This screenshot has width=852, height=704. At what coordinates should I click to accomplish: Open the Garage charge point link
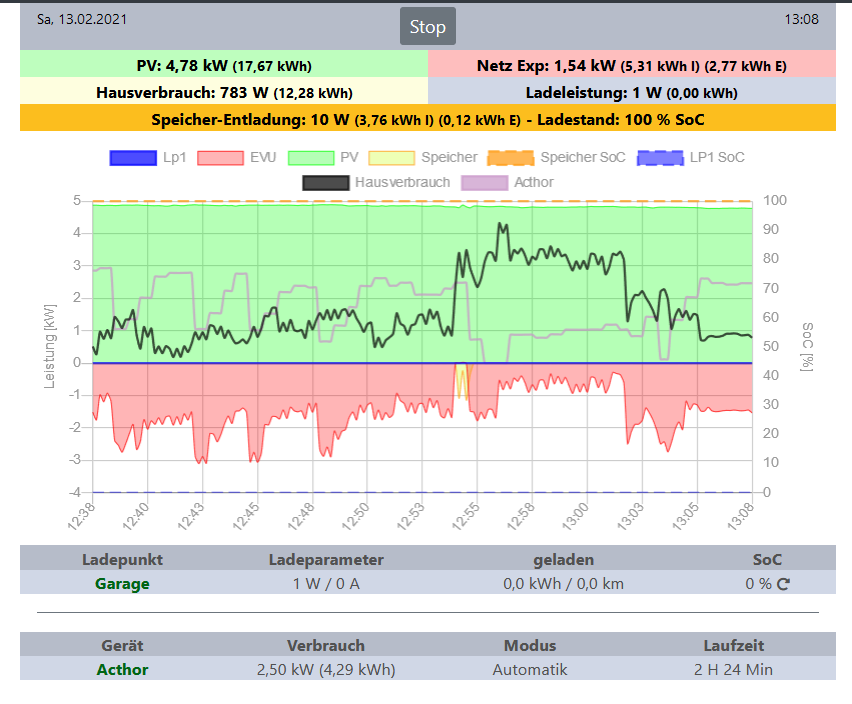click(122, 584)
